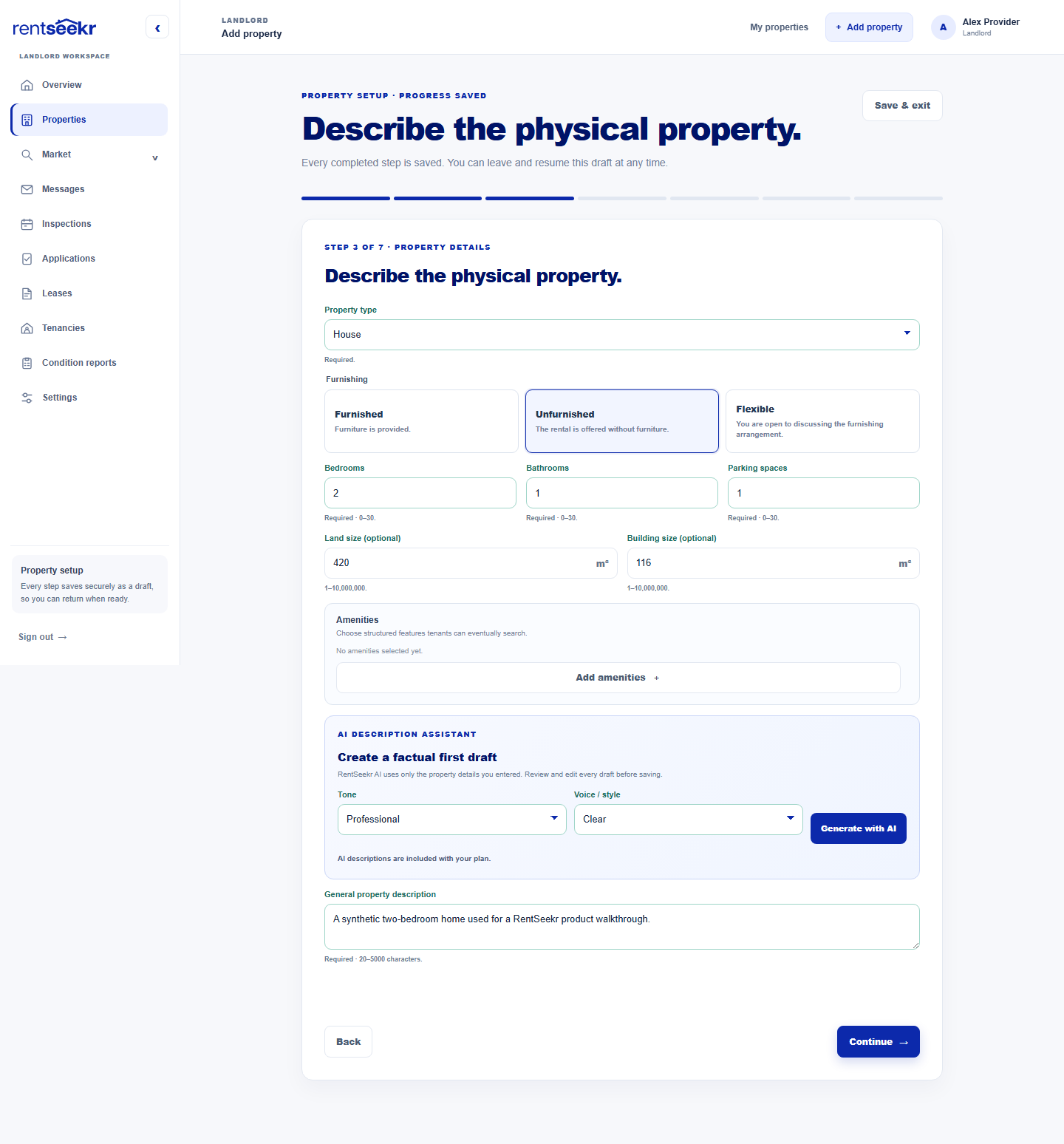Click the Tenancies house icon

(x=27, y=328)
